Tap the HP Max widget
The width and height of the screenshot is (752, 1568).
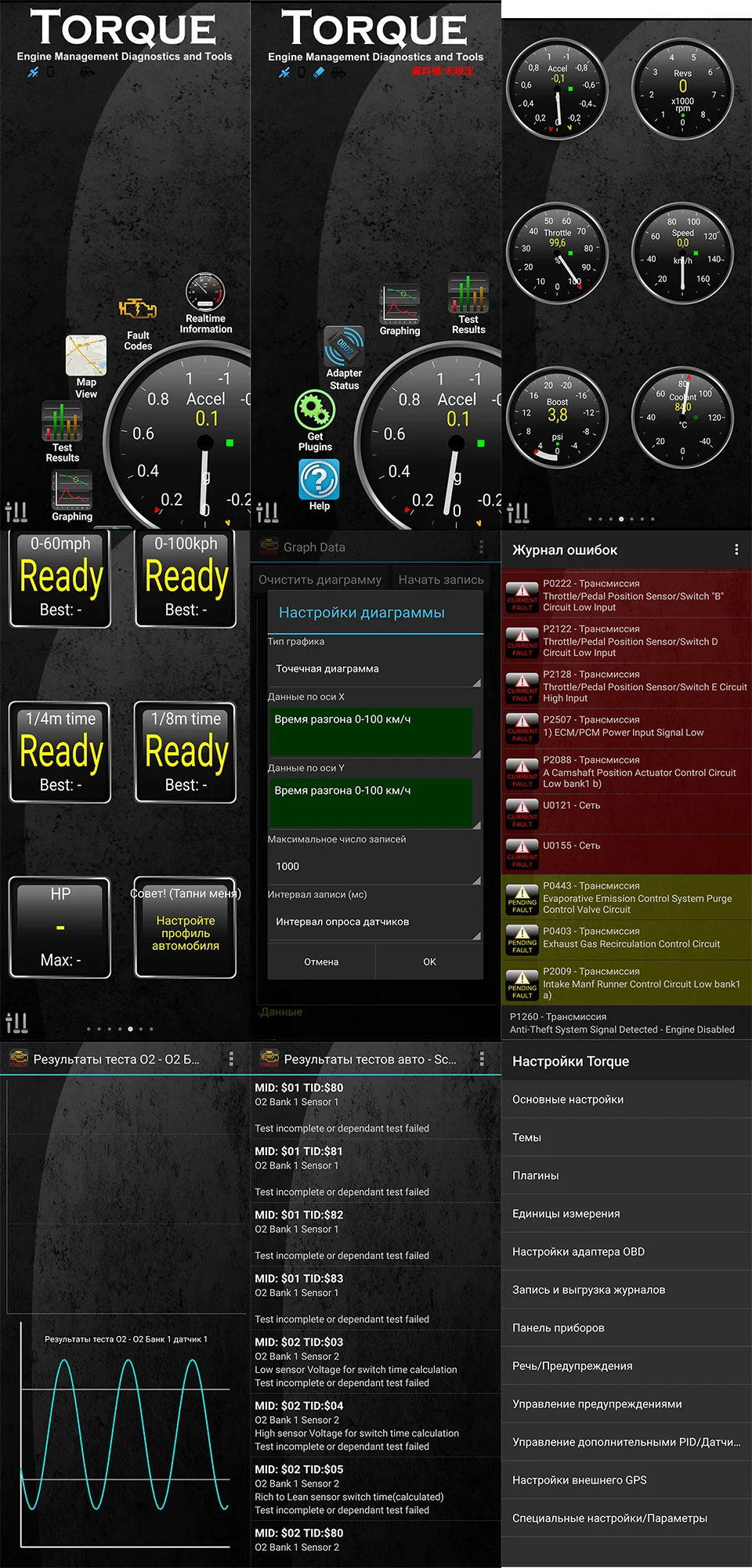(x=60, y=928)
